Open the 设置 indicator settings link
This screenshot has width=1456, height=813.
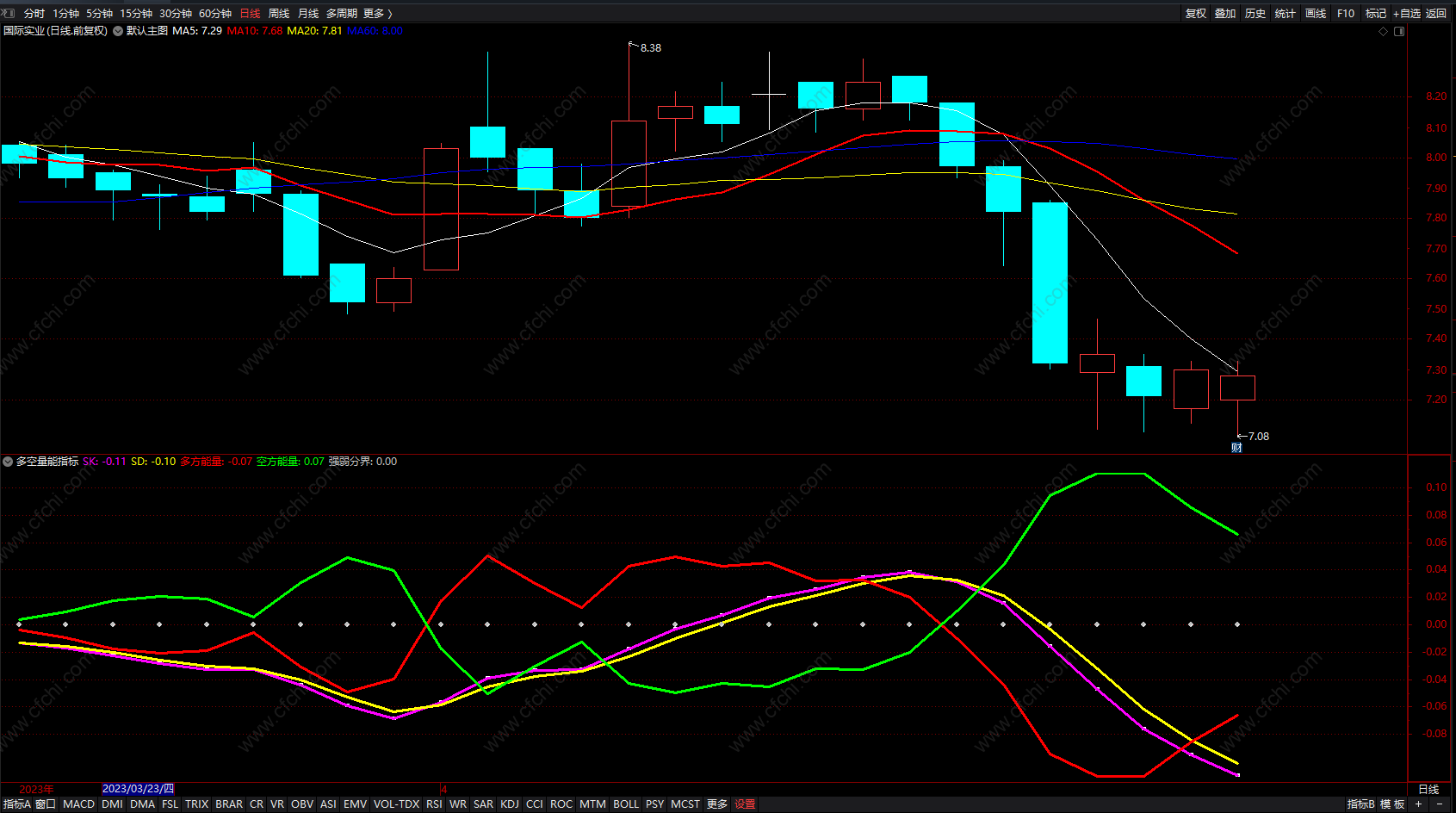(745, 804)
